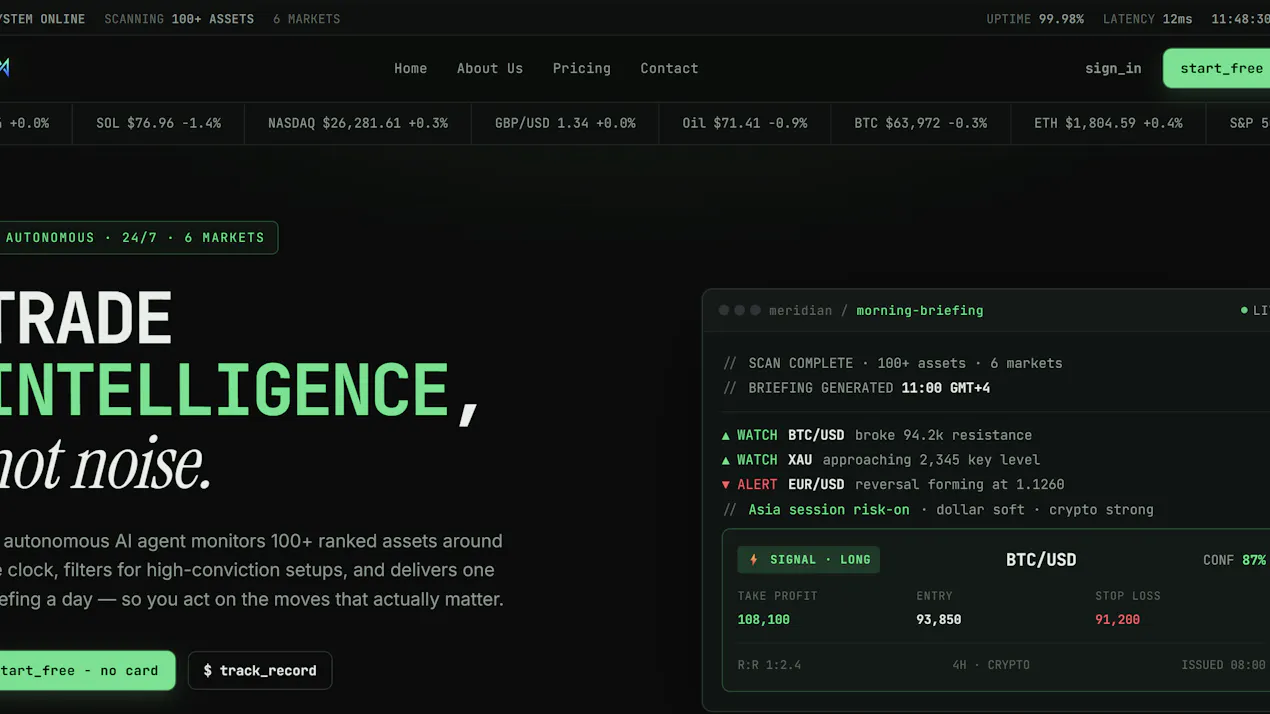Viewport: 1270px width, 714px height.
Task: Go to the Pricing page
Action: click(x=581, y=68)
